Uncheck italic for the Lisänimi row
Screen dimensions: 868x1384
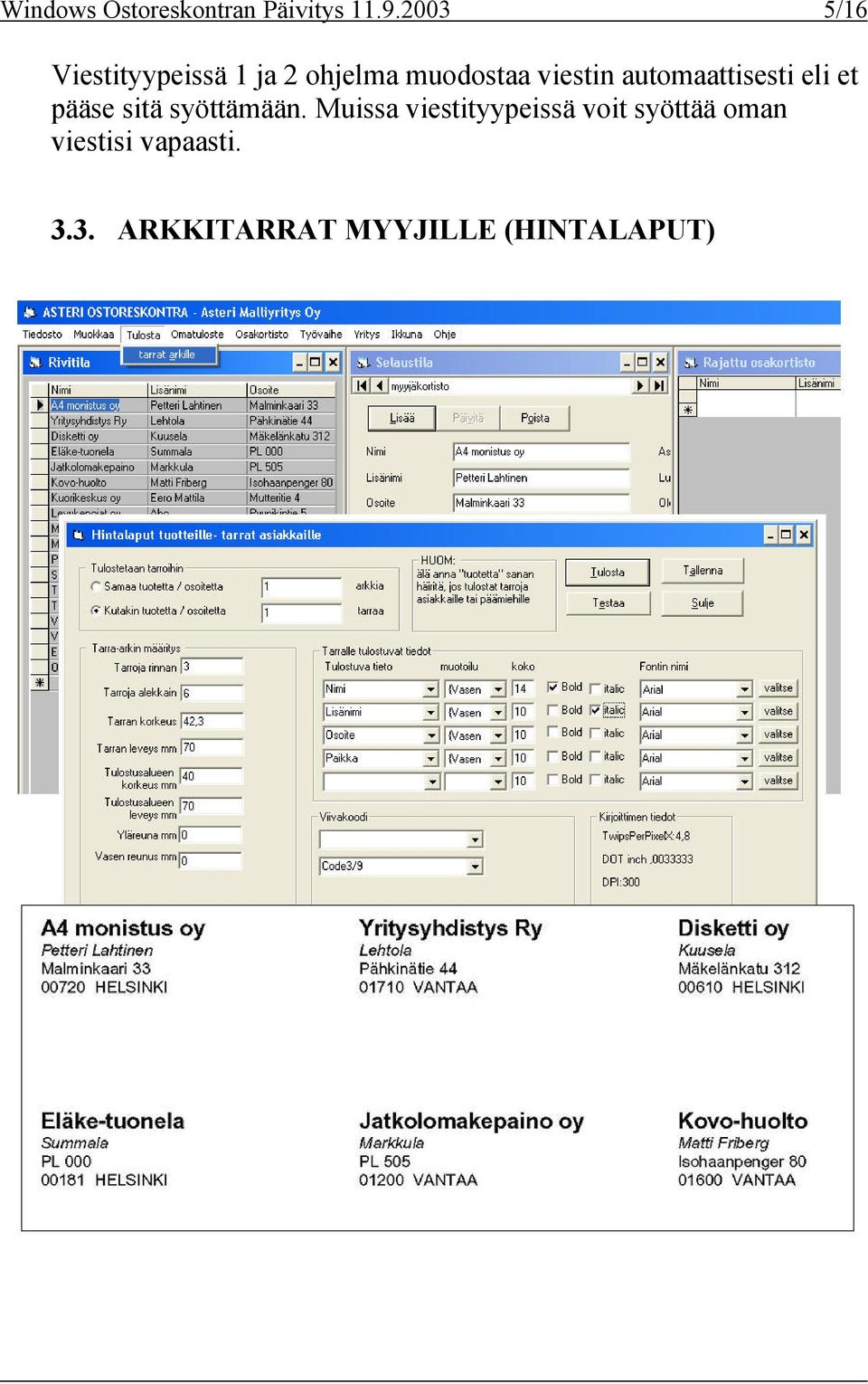point(595,711)
